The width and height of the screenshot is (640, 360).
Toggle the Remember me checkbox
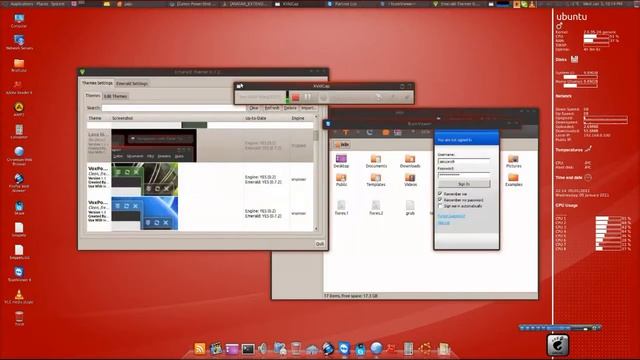(x=440, y=193)
